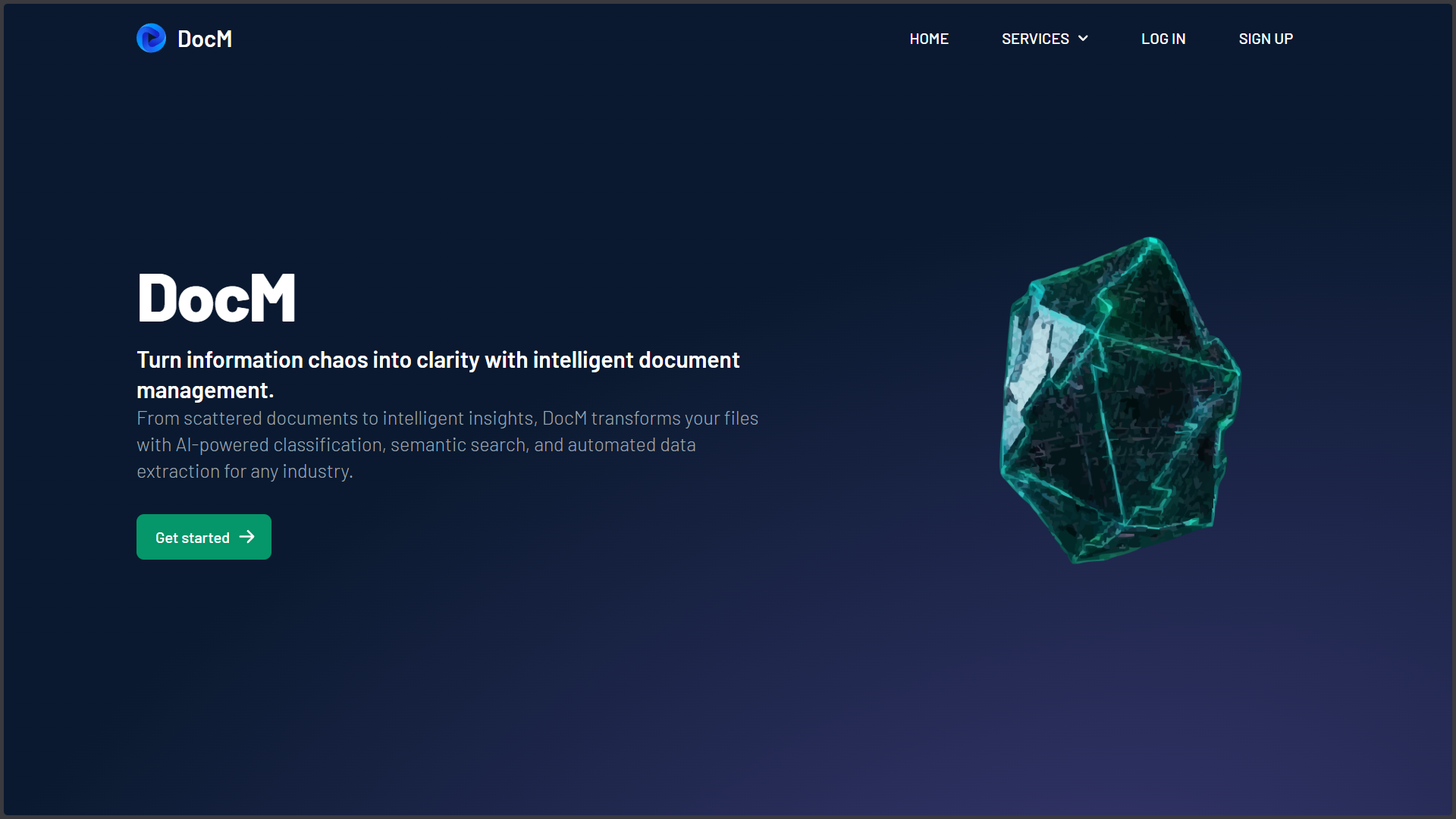Image resolution: width=1456 pixels, height=819 pixels.
Task: Click the blue circular brand mark in the header
Action: [151, 38]
